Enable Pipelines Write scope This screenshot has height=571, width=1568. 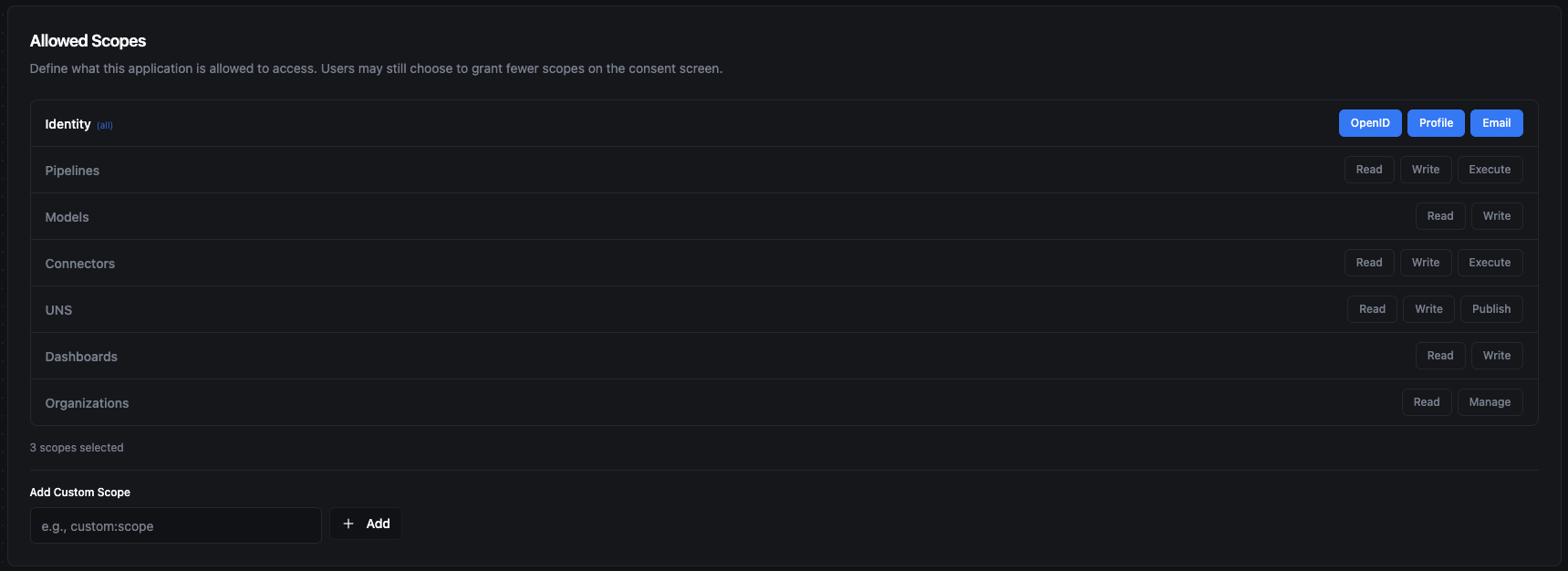pos(1425,170)
